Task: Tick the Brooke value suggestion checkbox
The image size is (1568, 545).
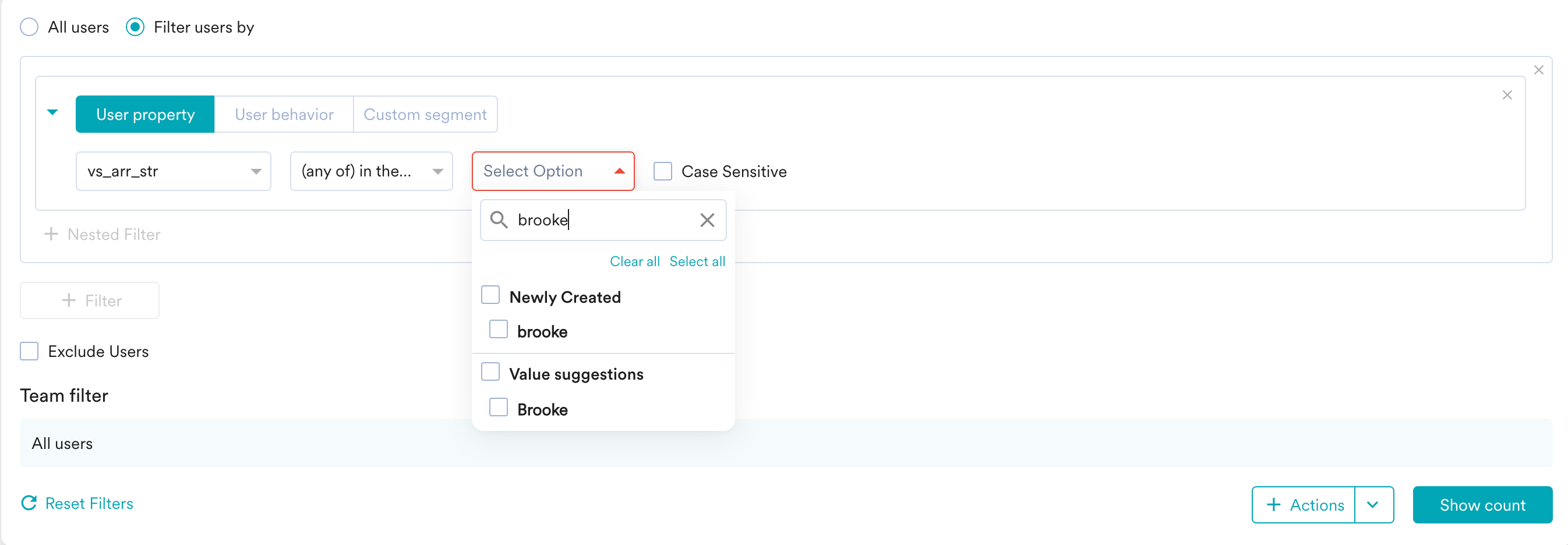Action: (x=499, y=408)
